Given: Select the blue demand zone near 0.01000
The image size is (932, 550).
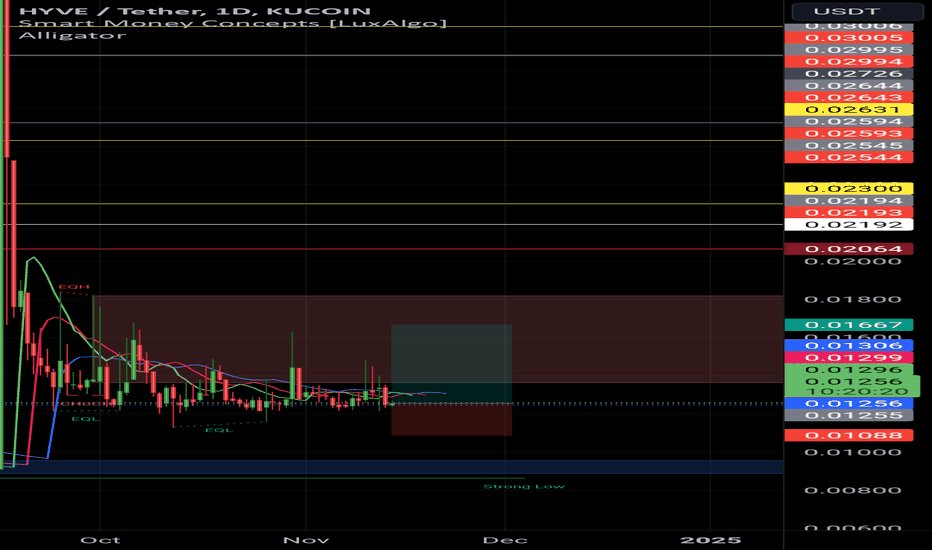Looking at the screenshot, I should tap(392, 467).
